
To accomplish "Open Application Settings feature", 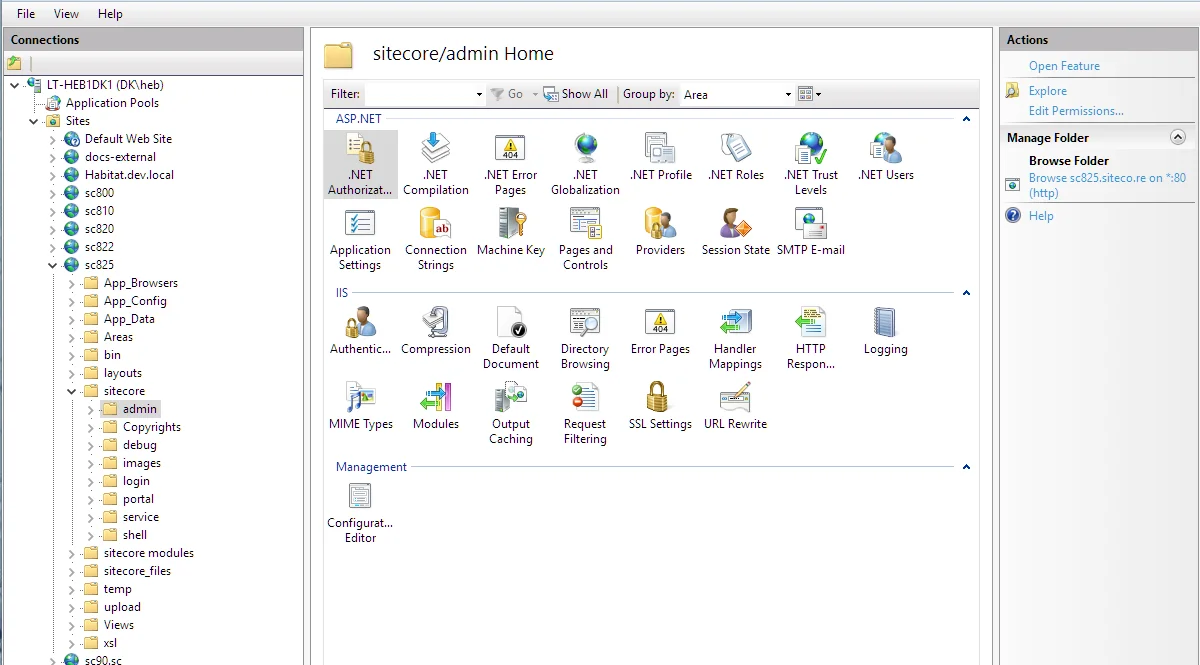I will (360, 239).
